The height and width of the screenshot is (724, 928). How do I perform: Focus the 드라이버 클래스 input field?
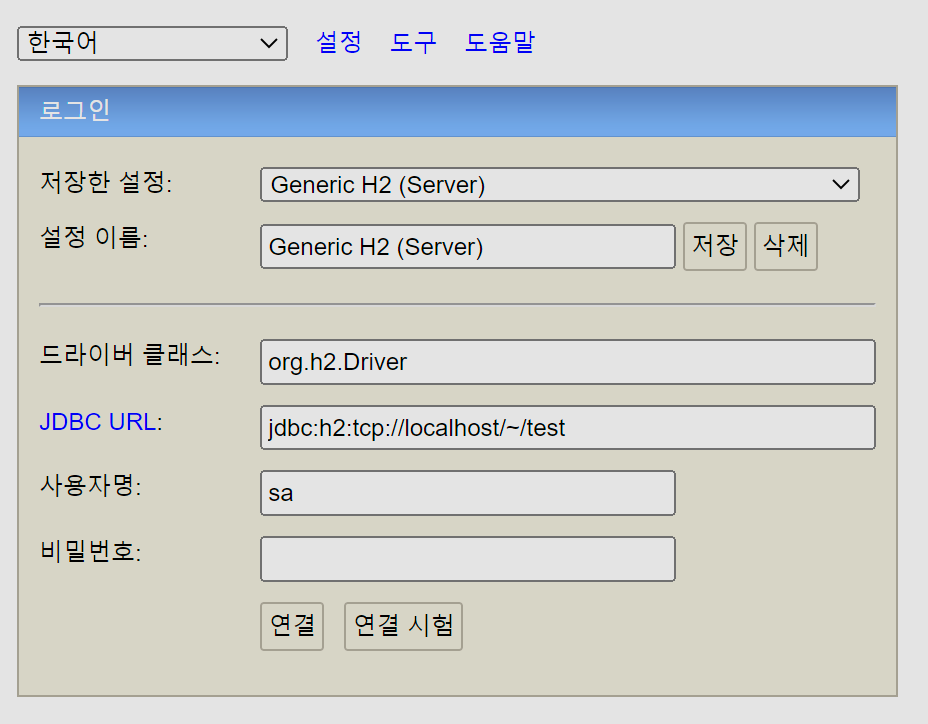[x=568, y=362]
